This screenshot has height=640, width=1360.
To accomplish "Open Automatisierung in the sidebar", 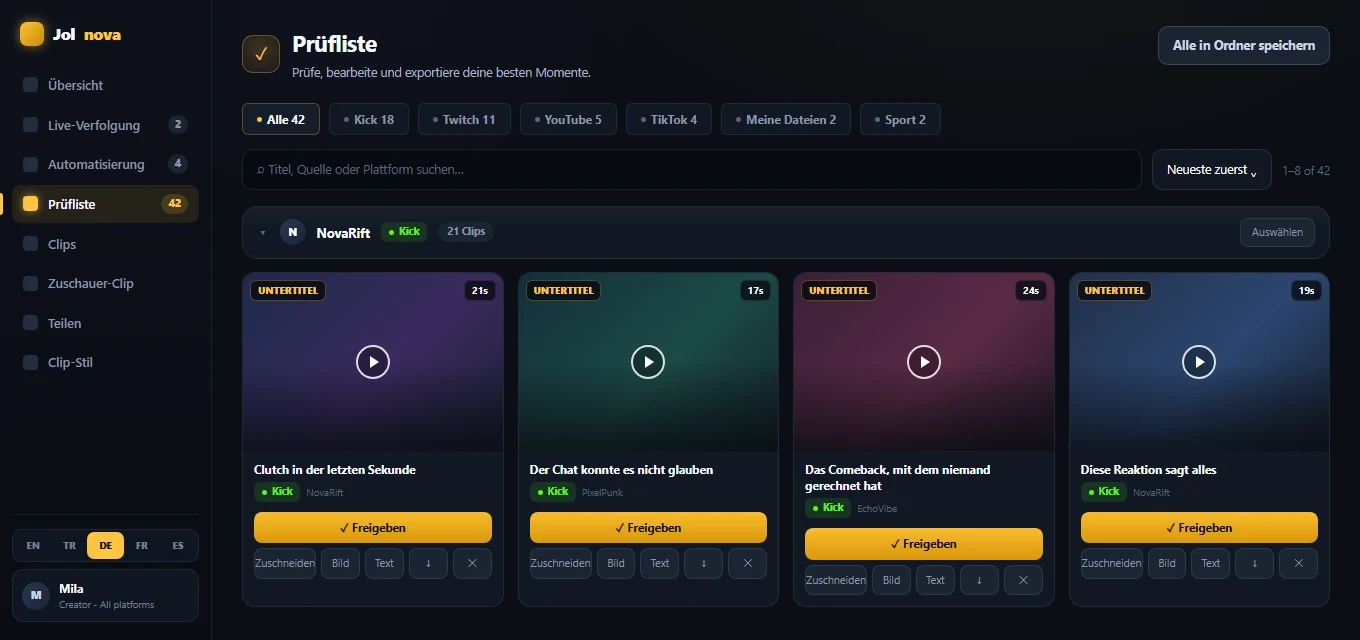I will (105, 164).
